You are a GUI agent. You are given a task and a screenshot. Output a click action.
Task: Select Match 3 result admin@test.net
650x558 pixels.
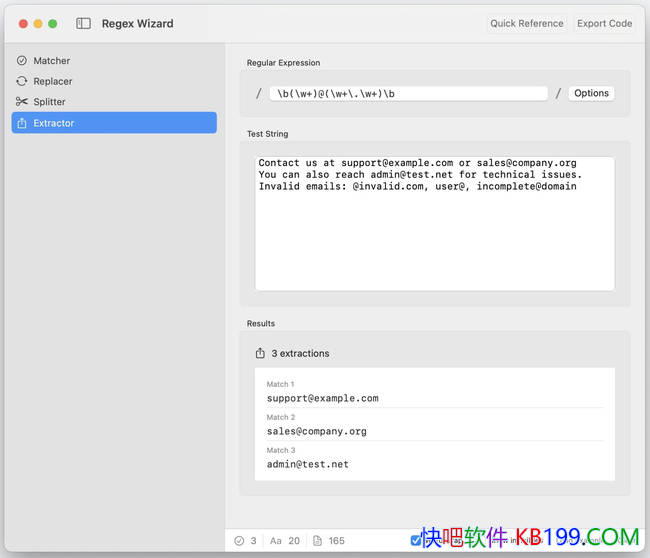308,464
